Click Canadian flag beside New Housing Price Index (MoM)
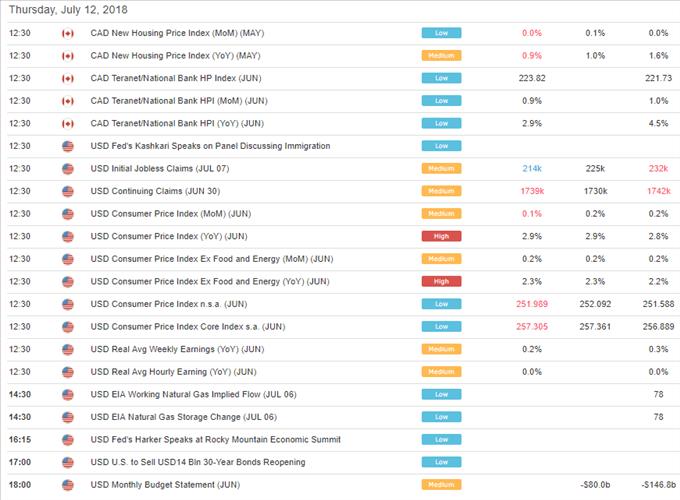The height and width of the screenshot is (500, 680). point(68,33)
